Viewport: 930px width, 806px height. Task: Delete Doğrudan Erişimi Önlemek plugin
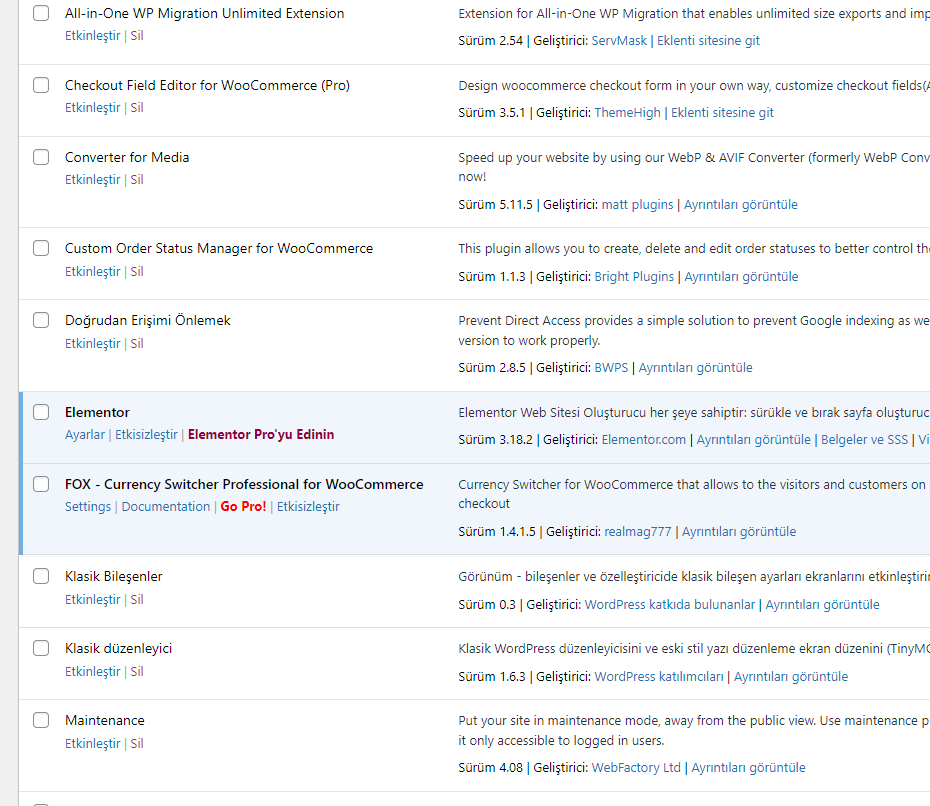(137, 343)
